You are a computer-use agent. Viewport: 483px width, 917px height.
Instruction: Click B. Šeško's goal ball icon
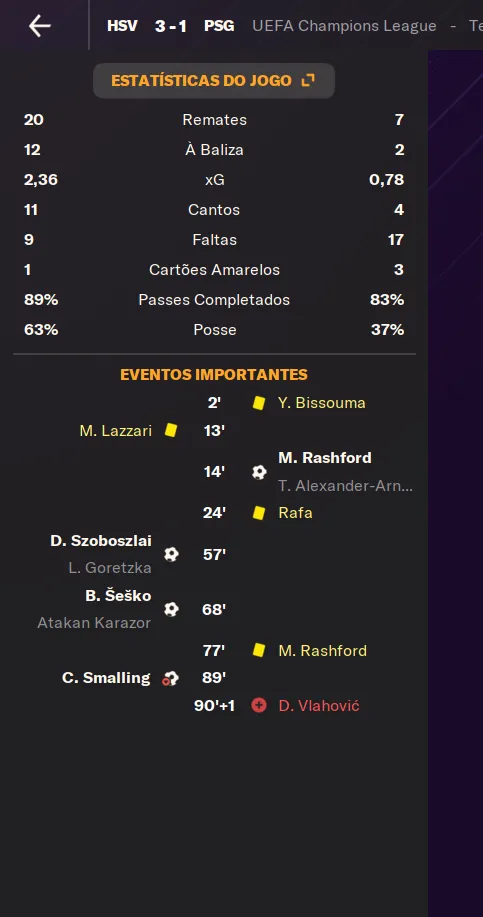click(171, 609)
